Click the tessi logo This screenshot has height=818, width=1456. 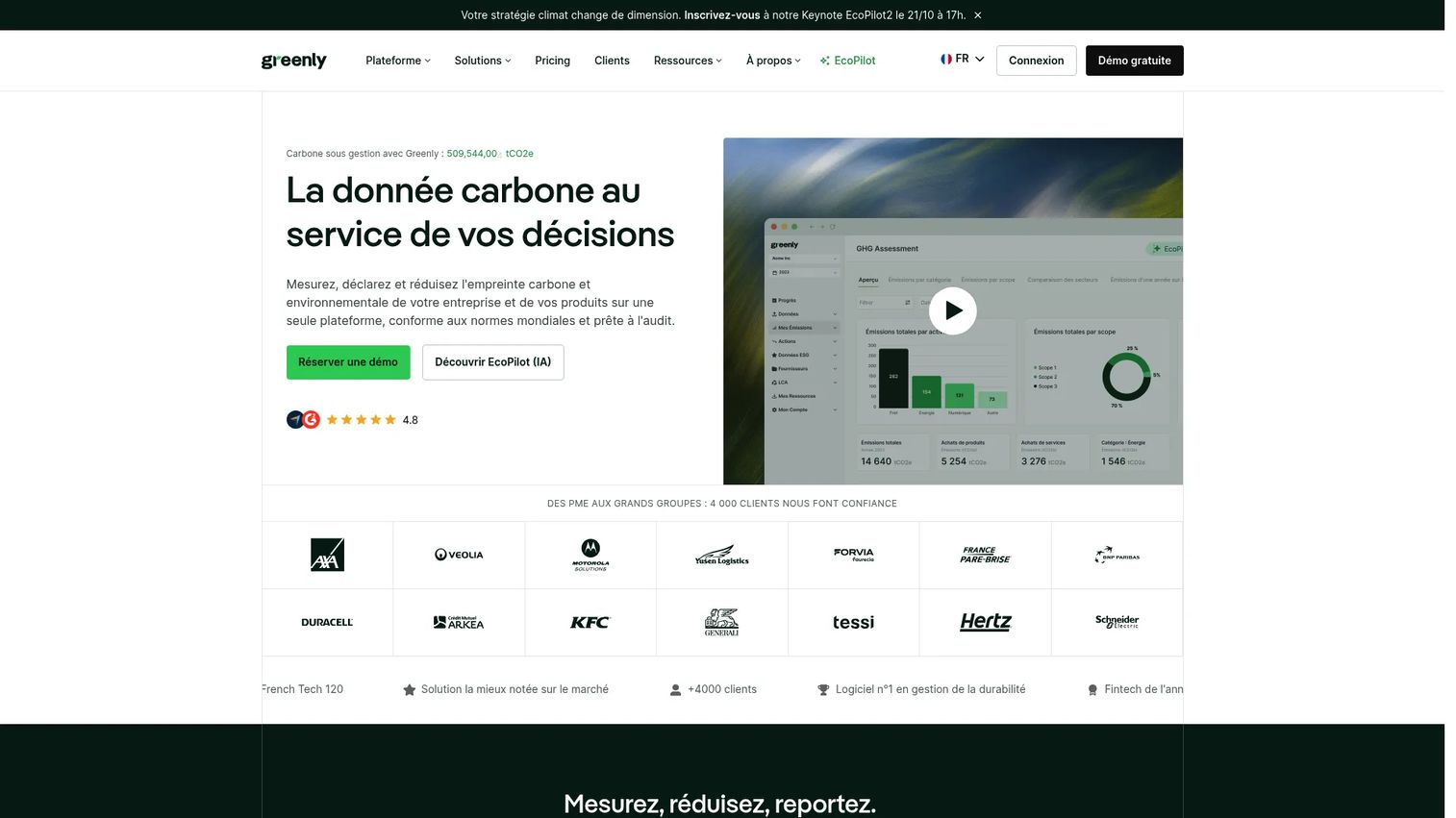coord(854,622)
